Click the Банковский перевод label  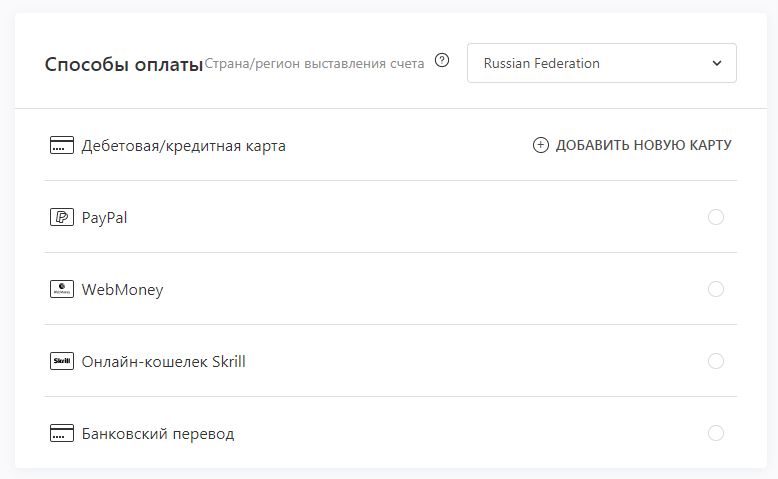point(158,434)
